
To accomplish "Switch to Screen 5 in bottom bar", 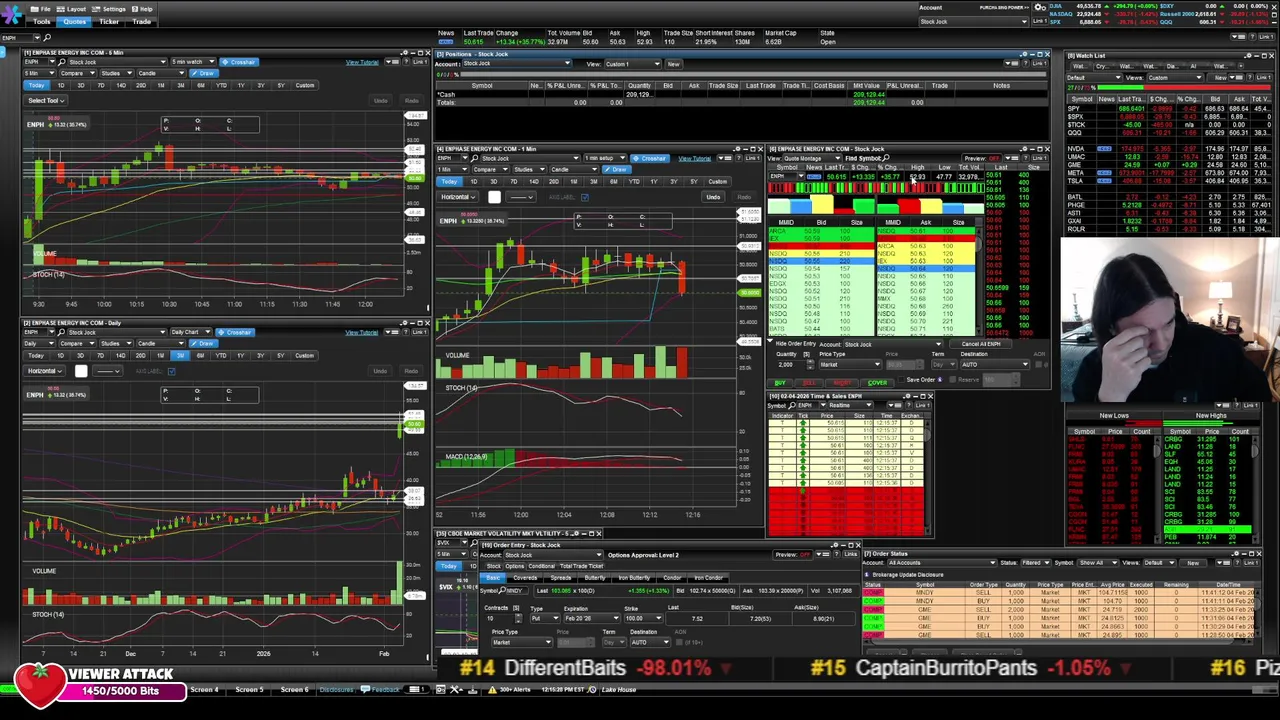I will point(250,689).
